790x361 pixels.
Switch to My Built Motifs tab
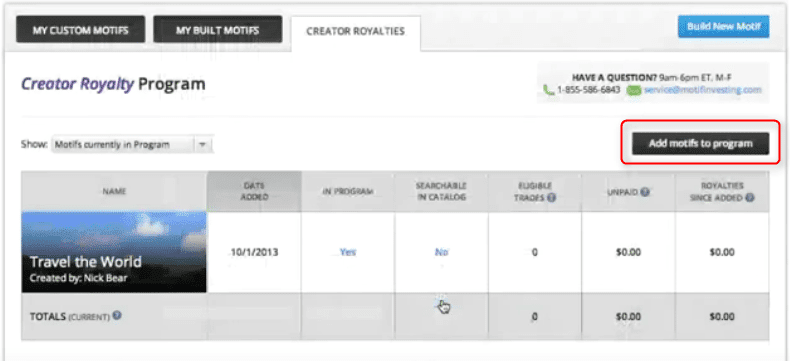218,30
